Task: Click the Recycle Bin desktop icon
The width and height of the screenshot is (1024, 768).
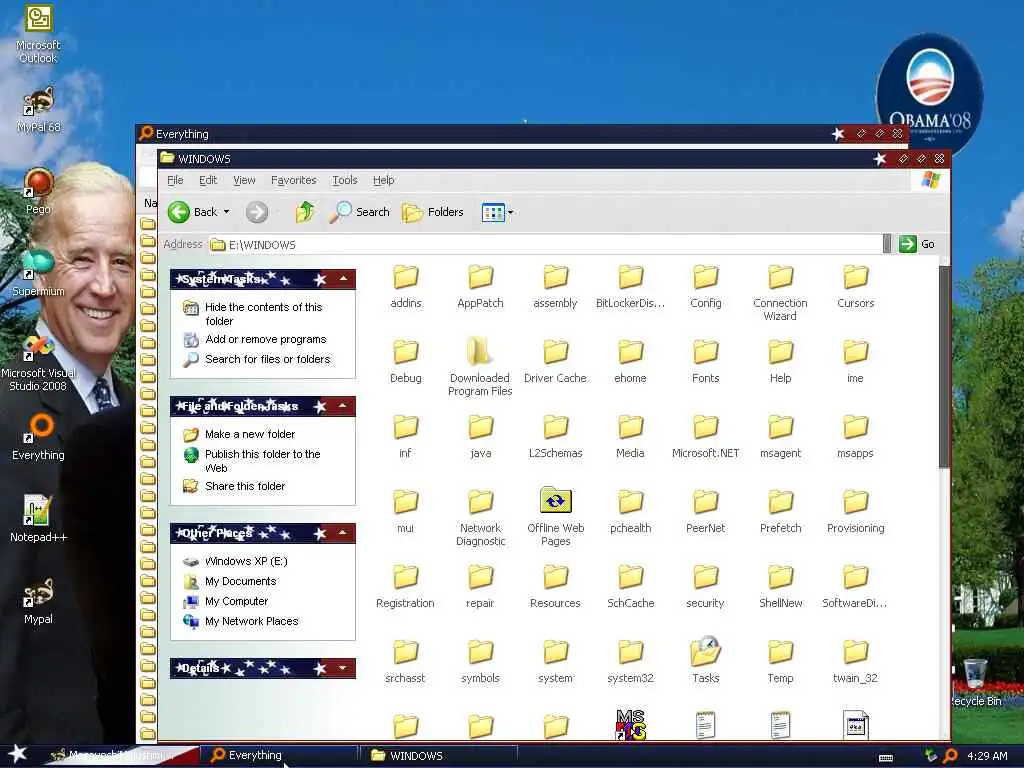Action: (976, 682)
